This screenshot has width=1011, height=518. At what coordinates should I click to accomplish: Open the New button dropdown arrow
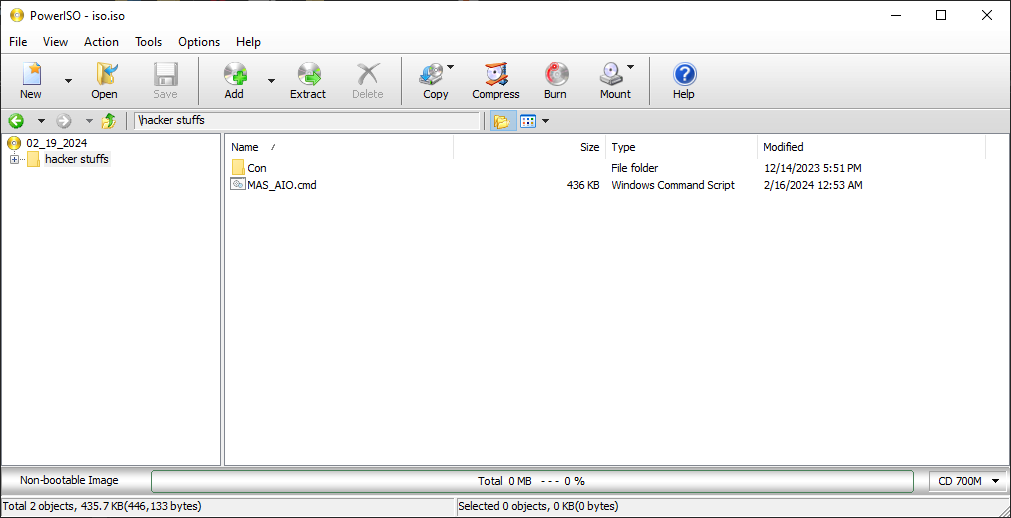pyautogui.click(x=68, y=81)
